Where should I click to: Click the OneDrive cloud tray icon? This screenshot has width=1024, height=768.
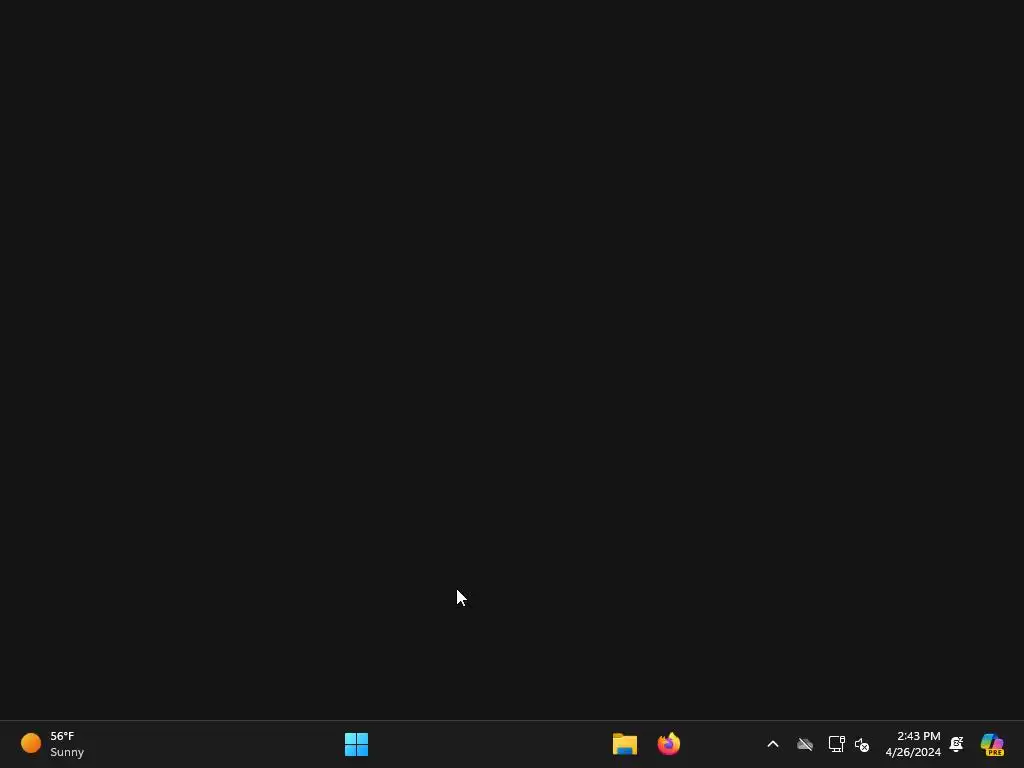[805, 744]
